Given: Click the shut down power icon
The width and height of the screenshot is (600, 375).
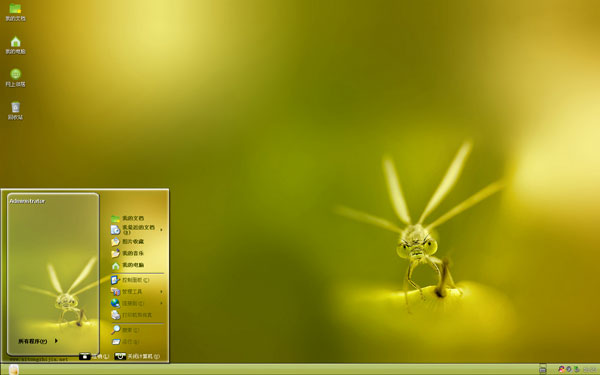Looking at the screenshot, I should click(120, 356).
